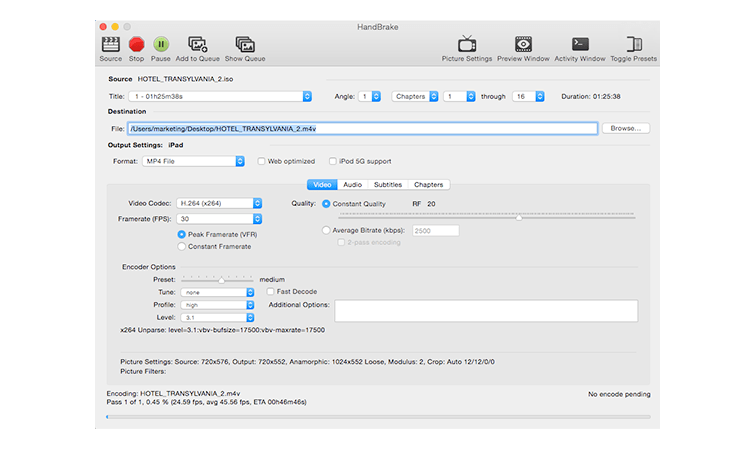
Task: Open the Profile dropdown set to high
Action: (217, 305)
